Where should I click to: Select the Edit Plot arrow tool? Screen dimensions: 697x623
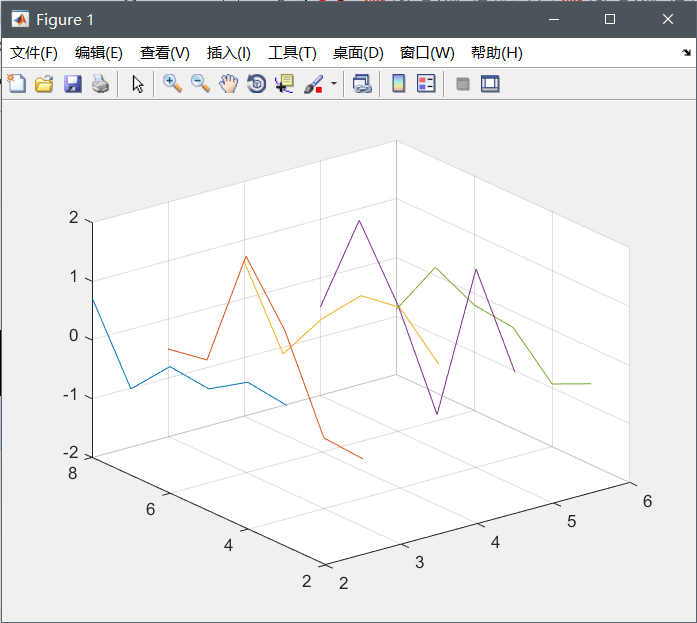point(138,84)
